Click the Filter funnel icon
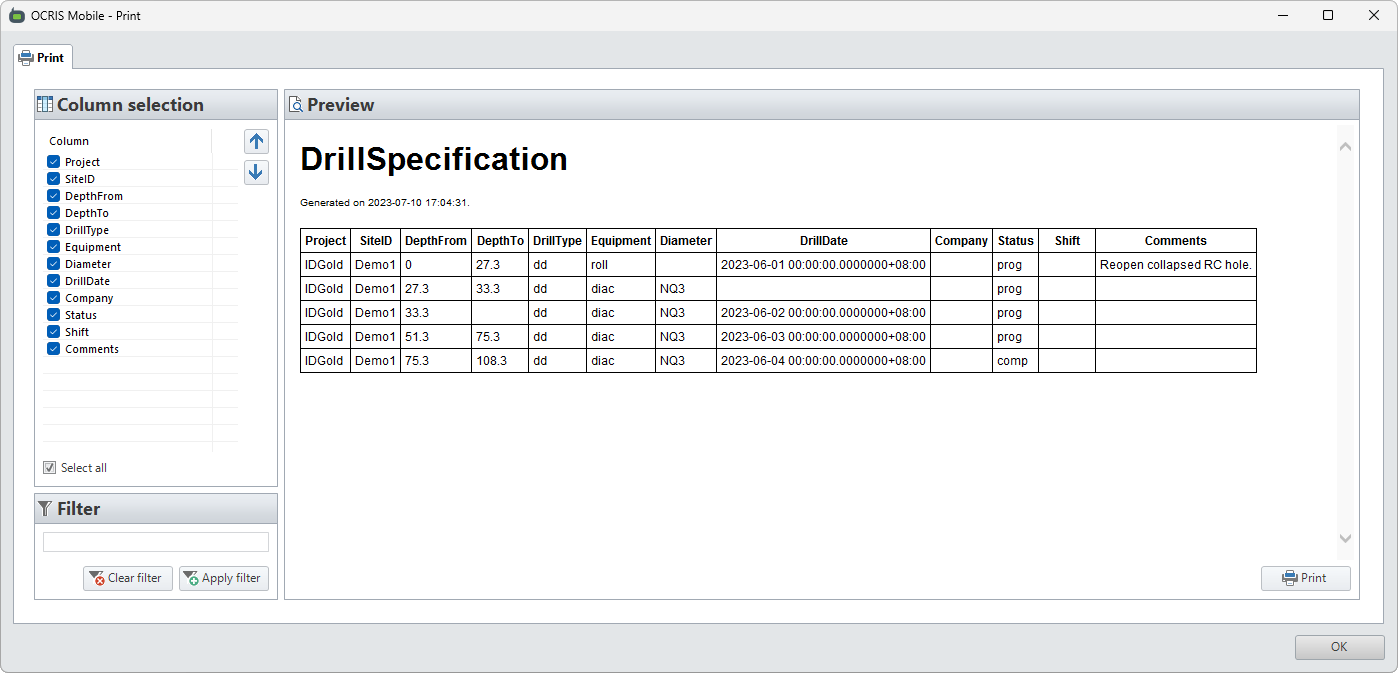This screenshot has height=673, width=1398. tap(45, 509)
